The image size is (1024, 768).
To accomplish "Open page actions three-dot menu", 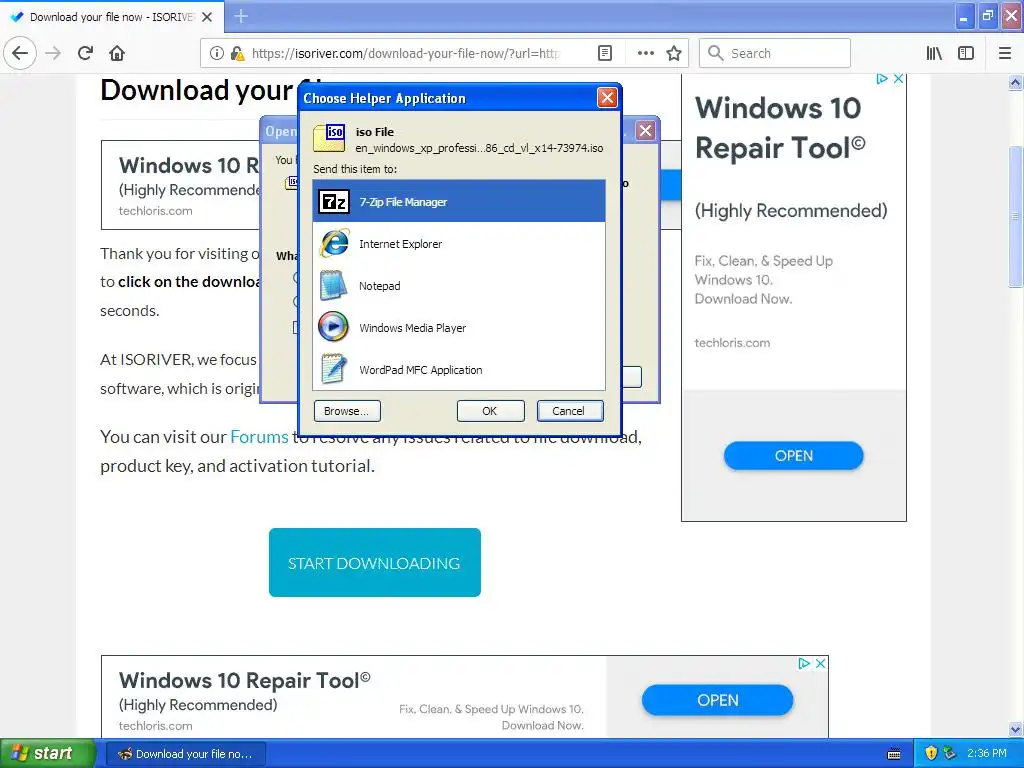I will coord(645,53).
